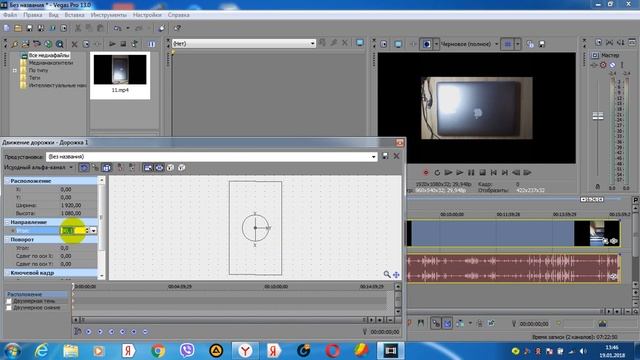Image resolution: width=640 pixels, height=360 pixels.
Task: Open a project with the folder icon
Action: pyautogui.click(x=18, y=28)
